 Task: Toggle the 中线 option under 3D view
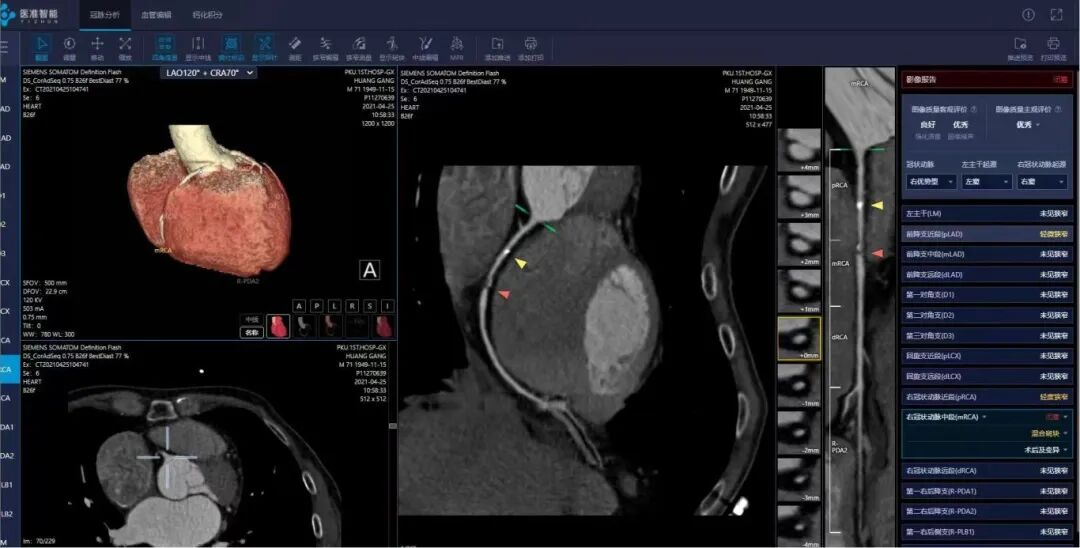click(x=251, y=320)
